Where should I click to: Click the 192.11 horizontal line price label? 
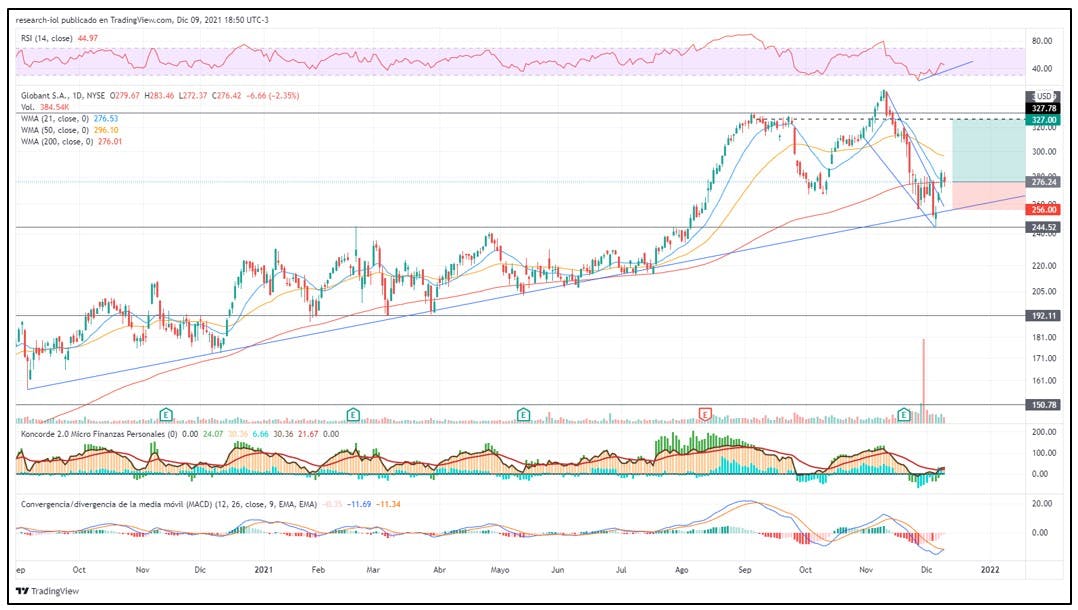[1043, 316]
